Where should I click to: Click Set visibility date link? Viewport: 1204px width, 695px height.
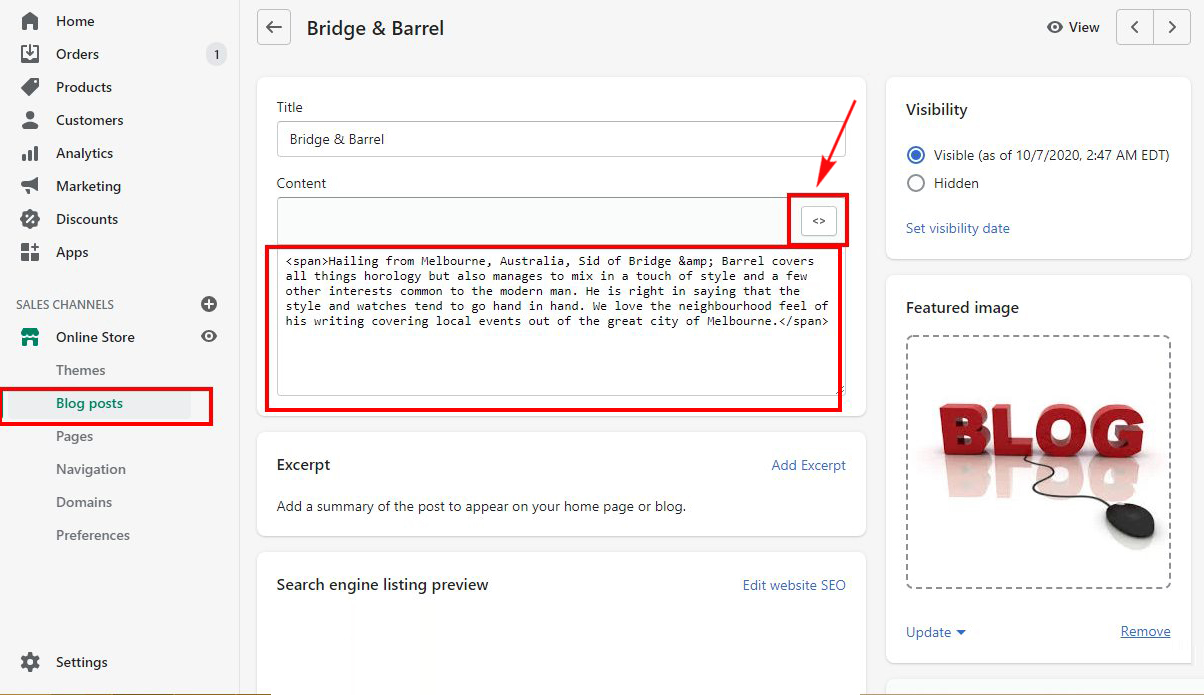coord(957,228)
